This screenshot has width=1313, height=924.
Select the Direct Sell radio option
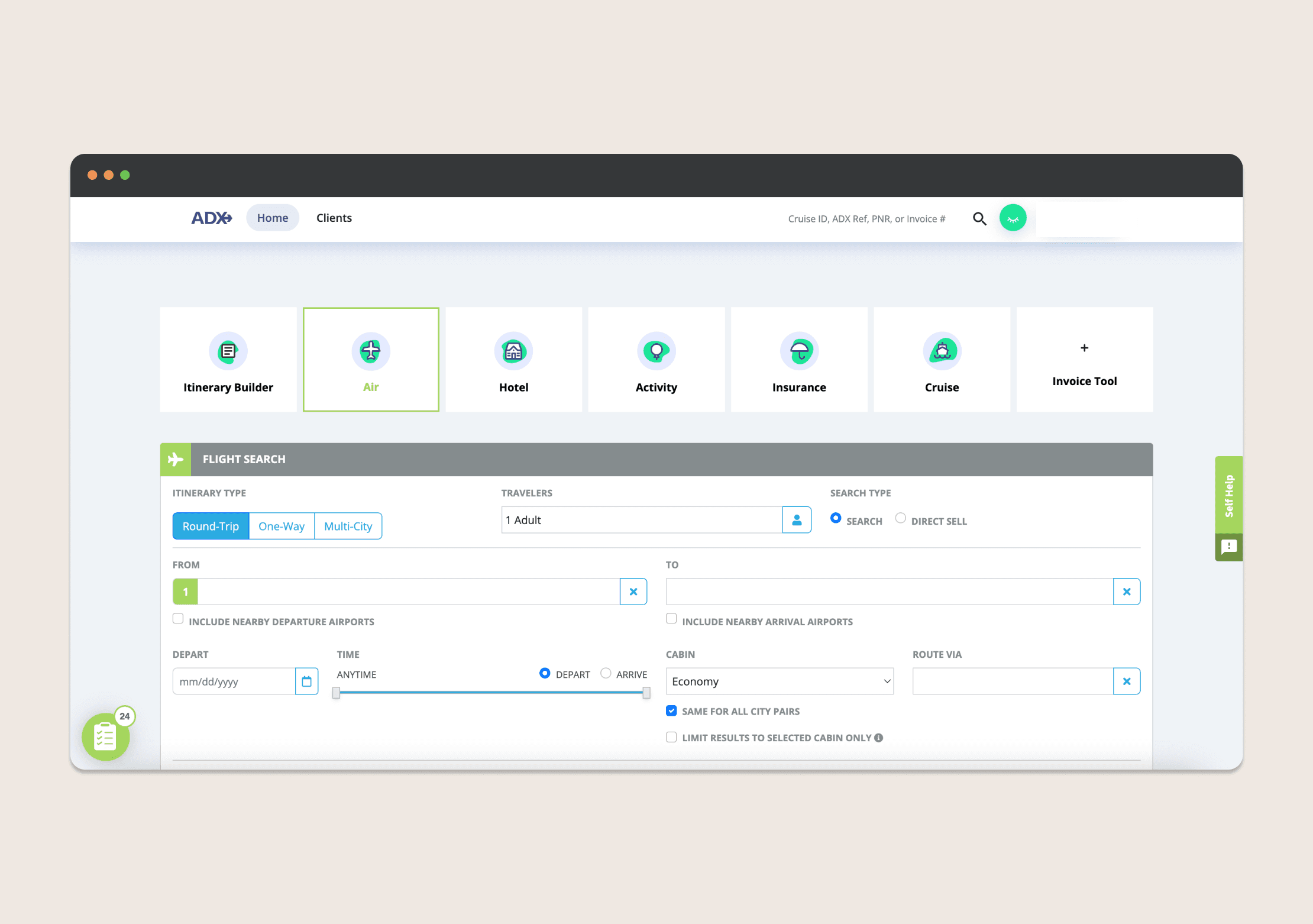point(900,518)
